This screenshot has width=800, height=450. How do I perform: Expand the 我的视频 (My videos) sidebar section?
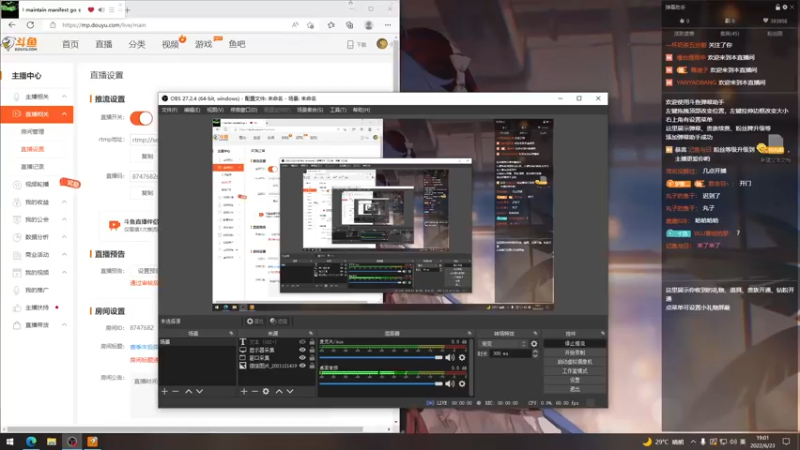tap(64, 272)
